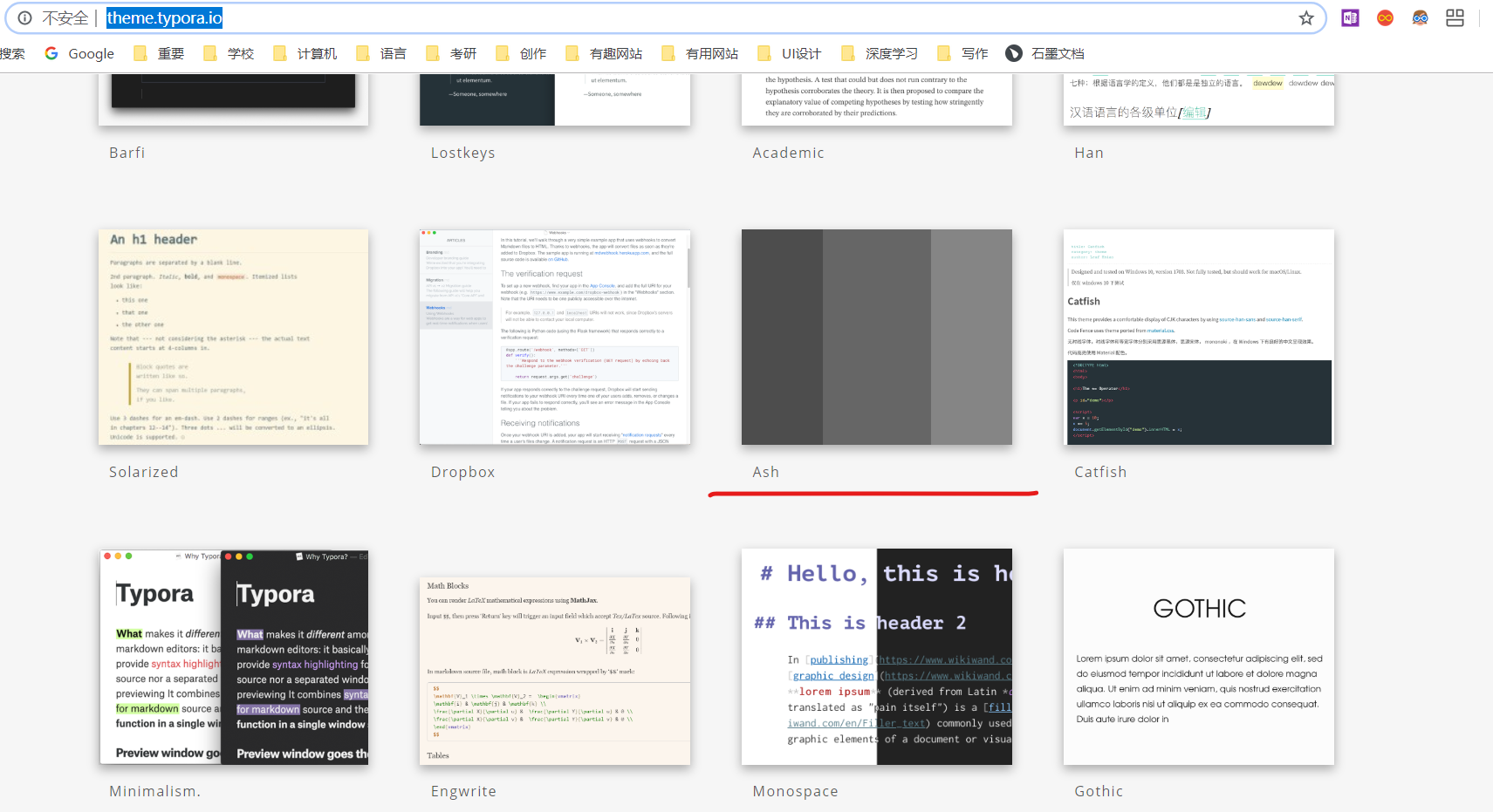Open the girl-with-glasses browser extension
Viewport: 1493px width, 812px height.
1419,17
